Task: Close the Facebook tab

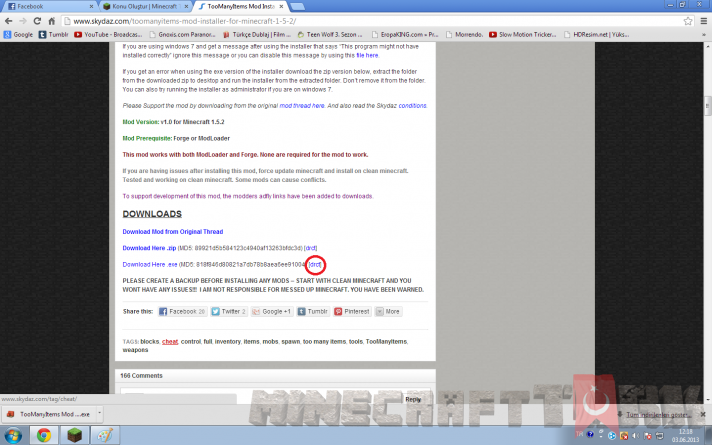Action: (x=91, y=6)
